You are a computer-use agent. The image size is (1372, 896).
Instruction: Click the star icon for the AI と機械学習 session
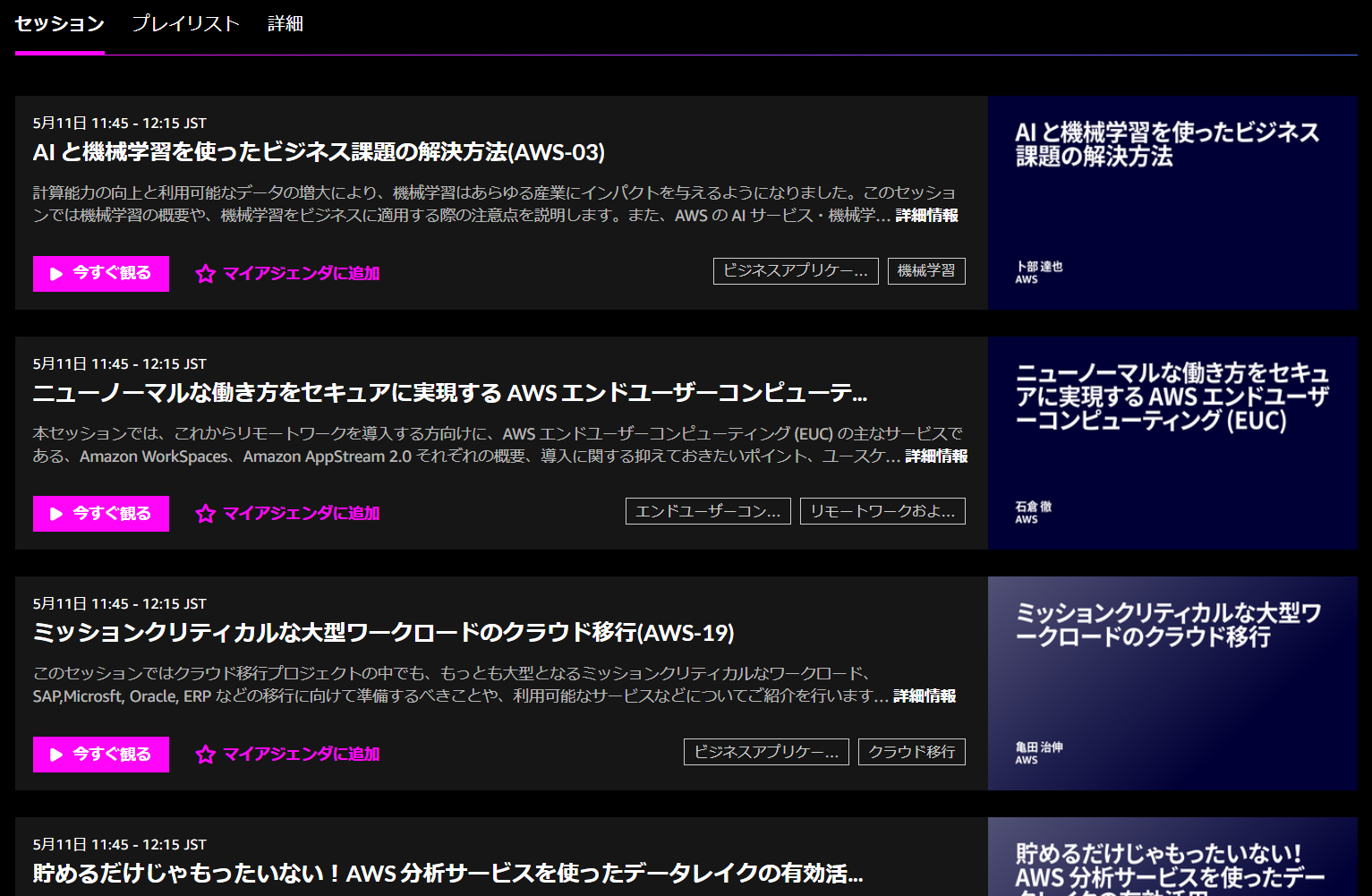pyautogui.click(x=206, y=274)
